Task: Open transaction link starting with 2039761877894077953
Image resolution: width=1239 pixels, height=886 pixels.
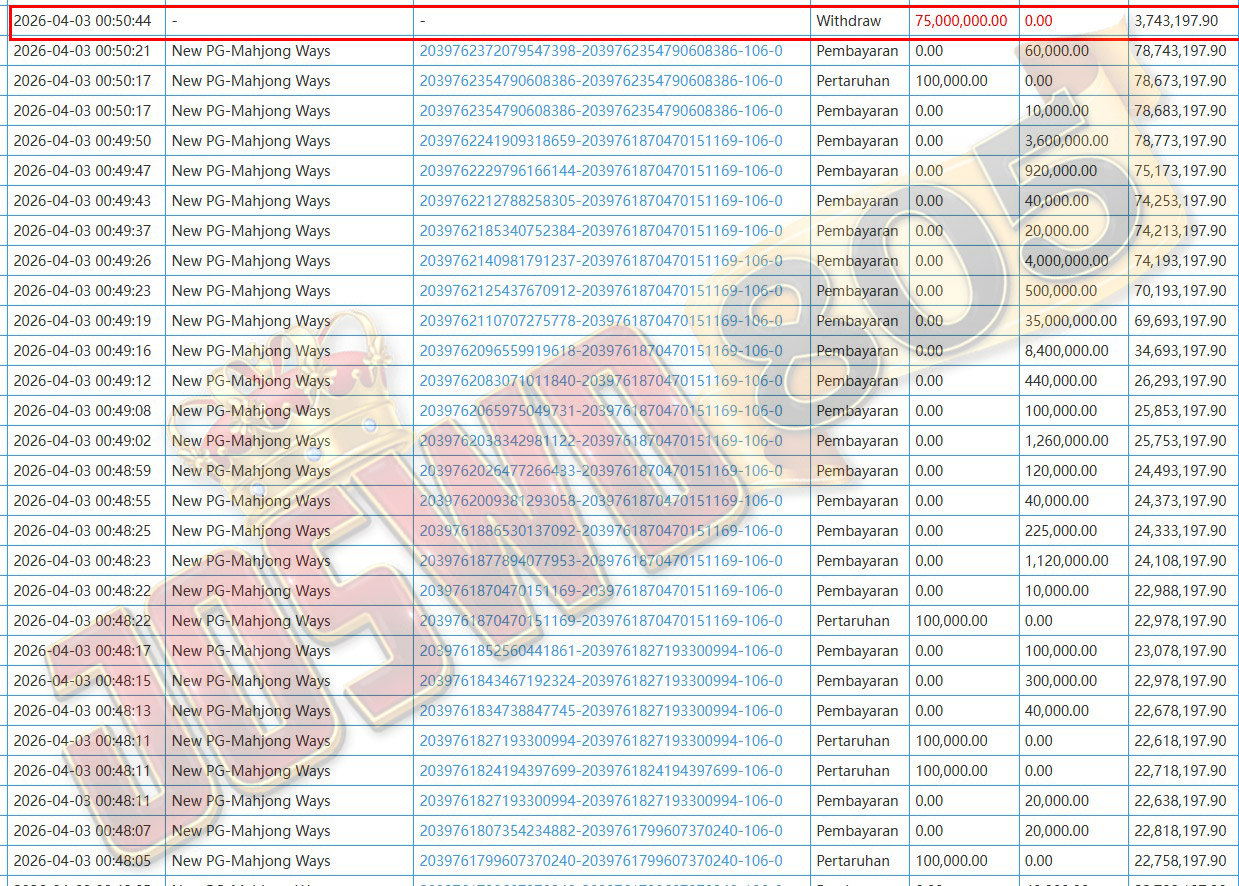Action: (x=601, y=561)
